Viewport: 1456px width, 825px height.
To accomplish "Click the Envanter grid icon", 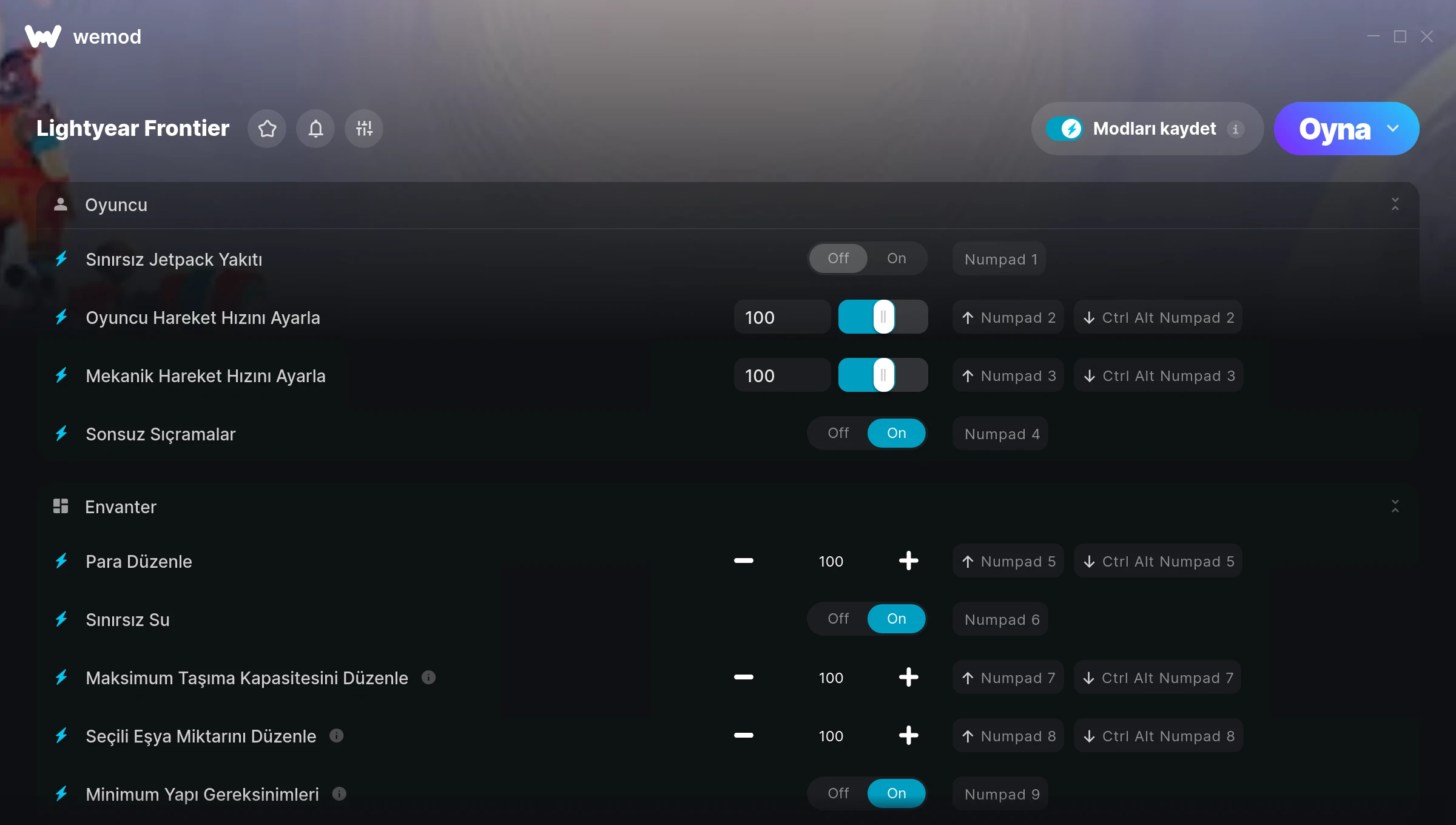I will [x=61, y=506].
